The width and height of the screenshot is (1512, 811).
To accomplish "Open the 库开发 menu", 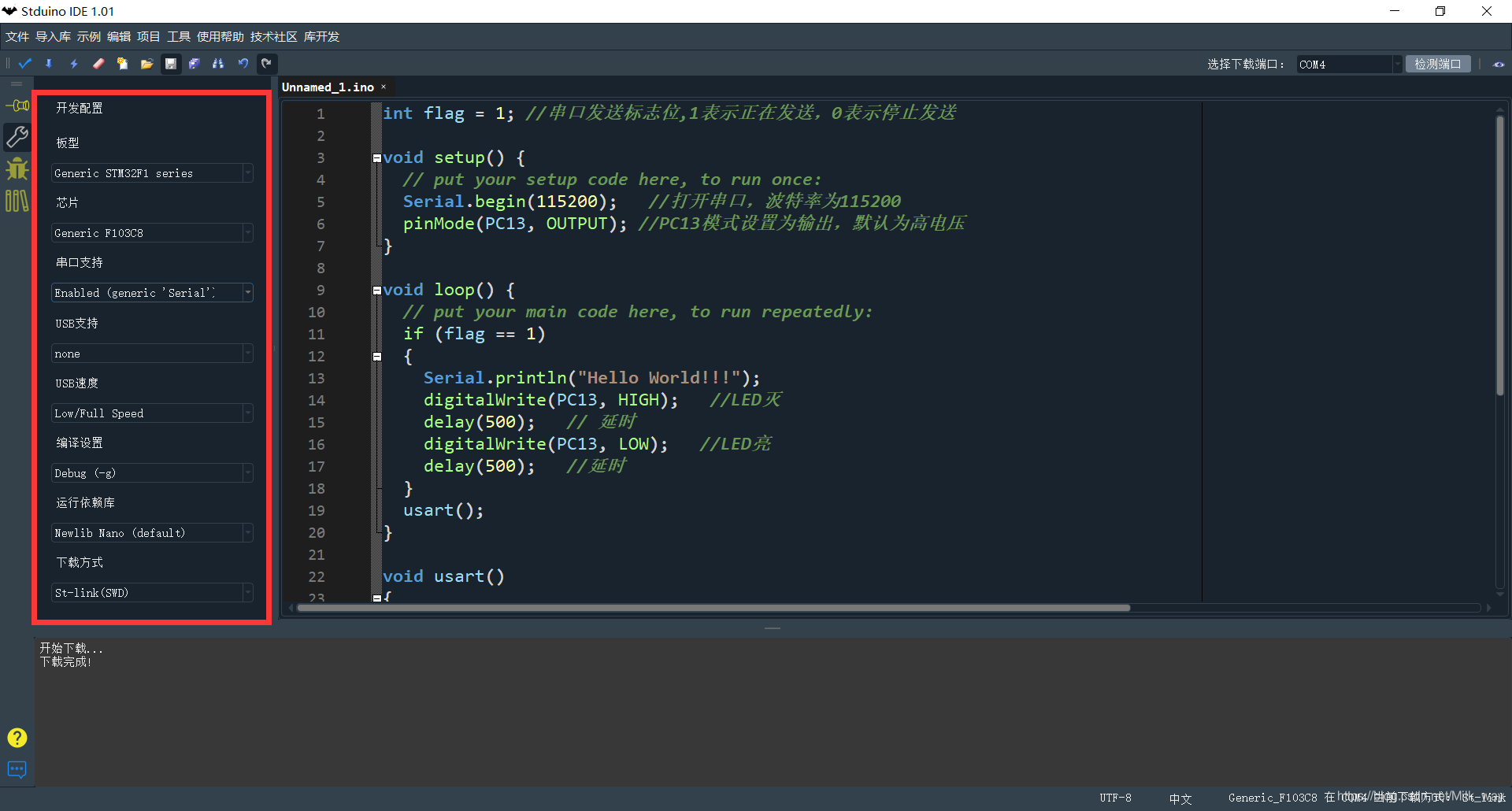I will [321, 37].
